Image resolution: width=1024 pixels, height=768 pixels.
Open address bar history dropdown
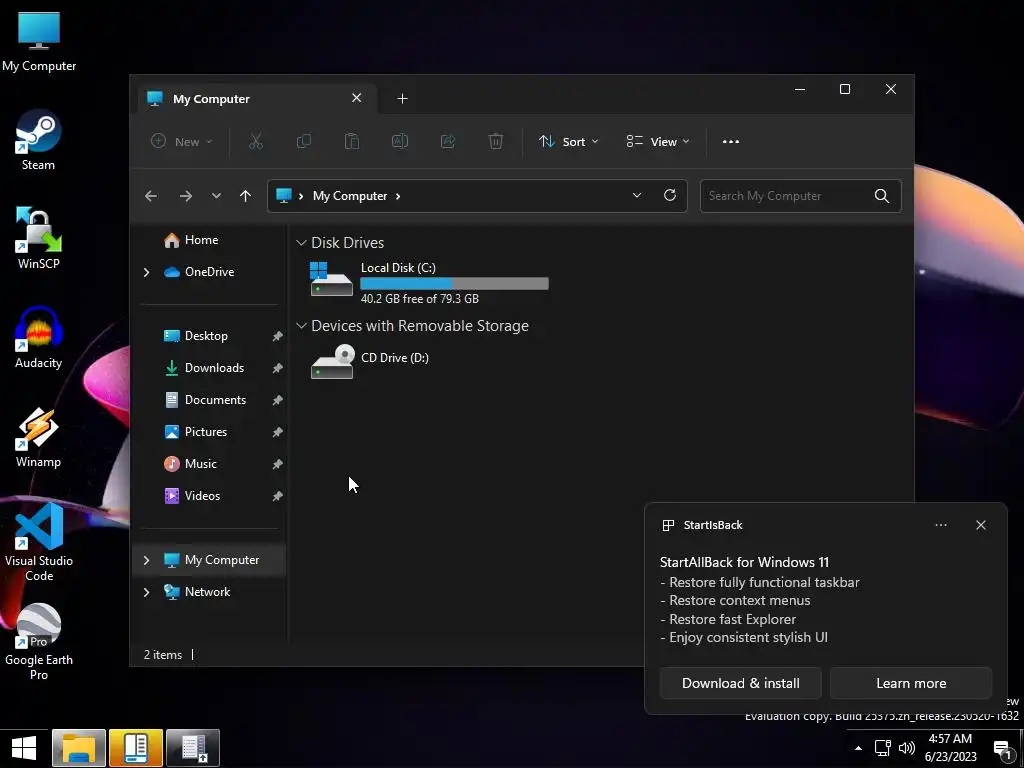coord(637,195)
